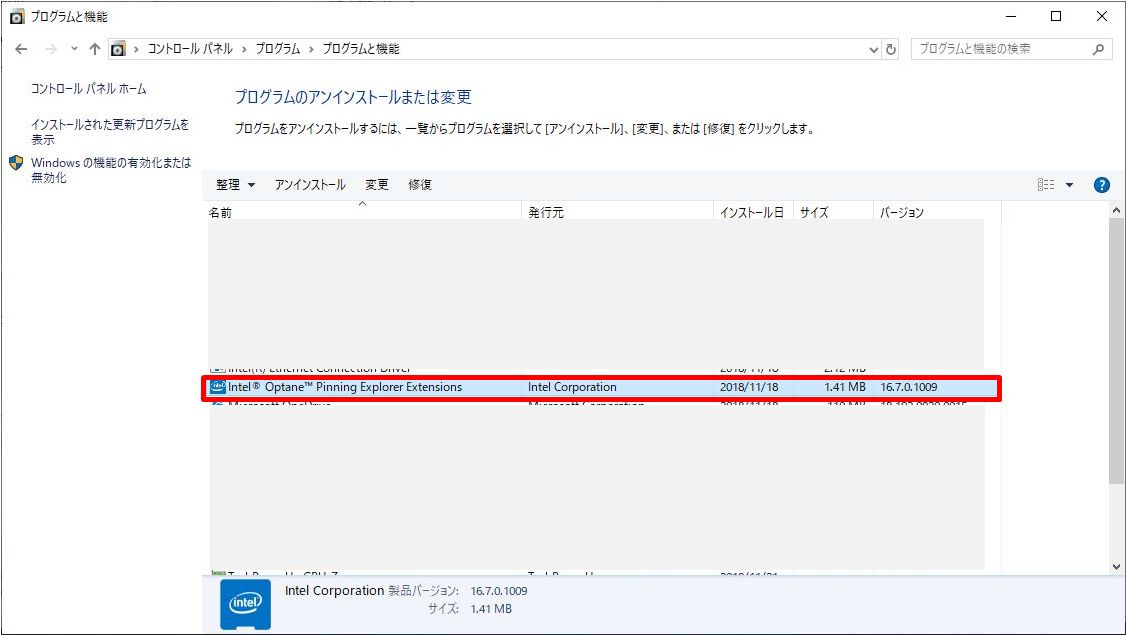Click 製品バージョン 16.7.0.1009 in details pane
The height and width of the screenshot is (636, 1127).
pyautogui.click(x=458, y=591)
